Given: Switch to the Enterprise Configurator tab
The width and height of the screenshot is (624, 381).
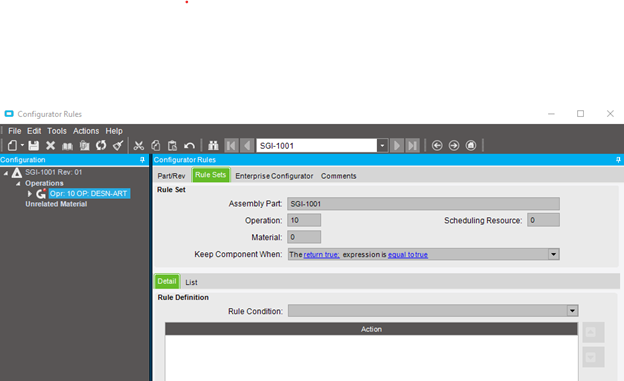Looking at the screenshot, I should point(274,176).
